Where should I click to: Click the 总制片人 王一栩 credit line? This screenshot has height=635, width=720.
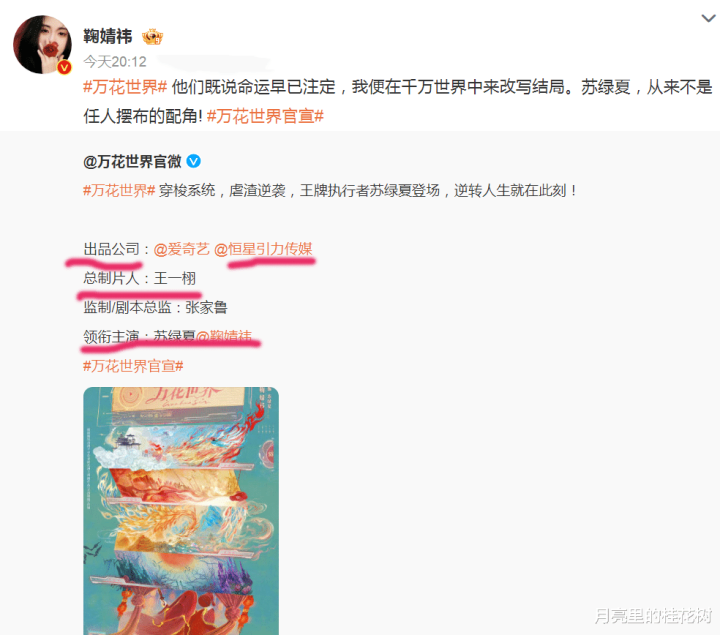pos(140,278)
